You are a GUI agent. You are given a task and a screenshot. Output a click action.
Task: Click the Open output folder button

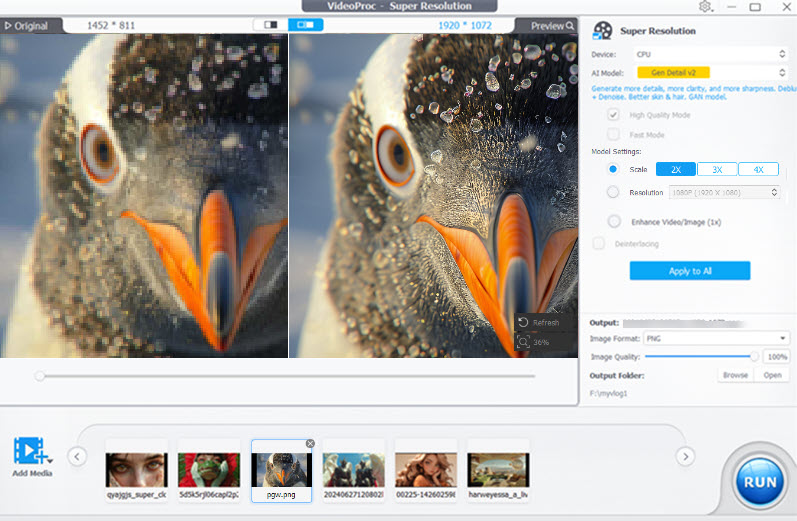(x=772, y=375)
